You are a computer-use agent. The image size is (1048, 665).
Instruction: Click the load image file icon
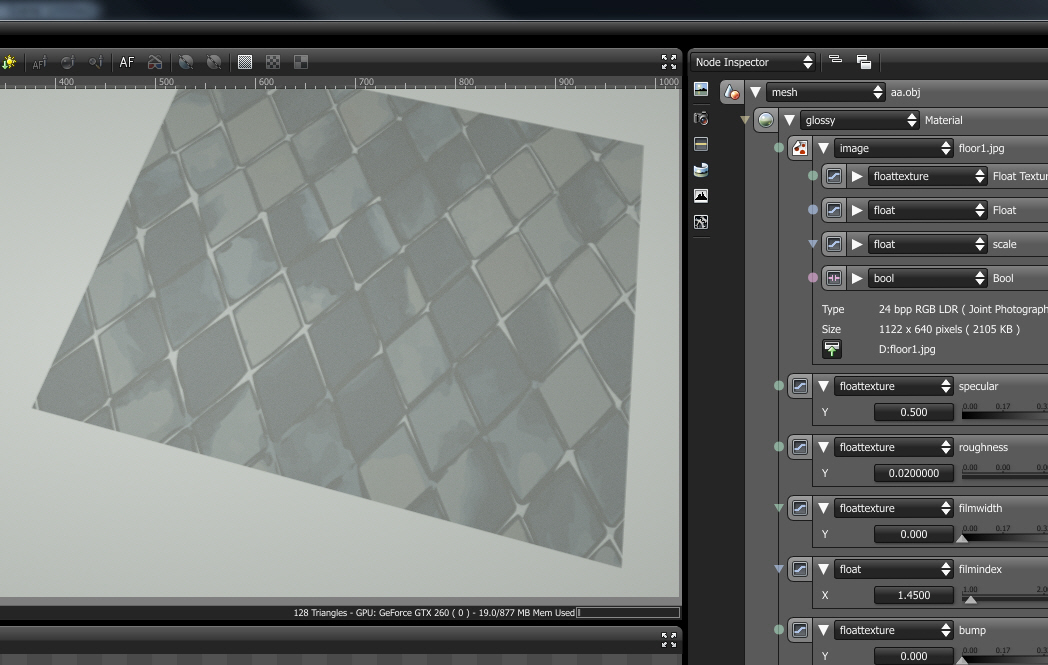(832, 349)
